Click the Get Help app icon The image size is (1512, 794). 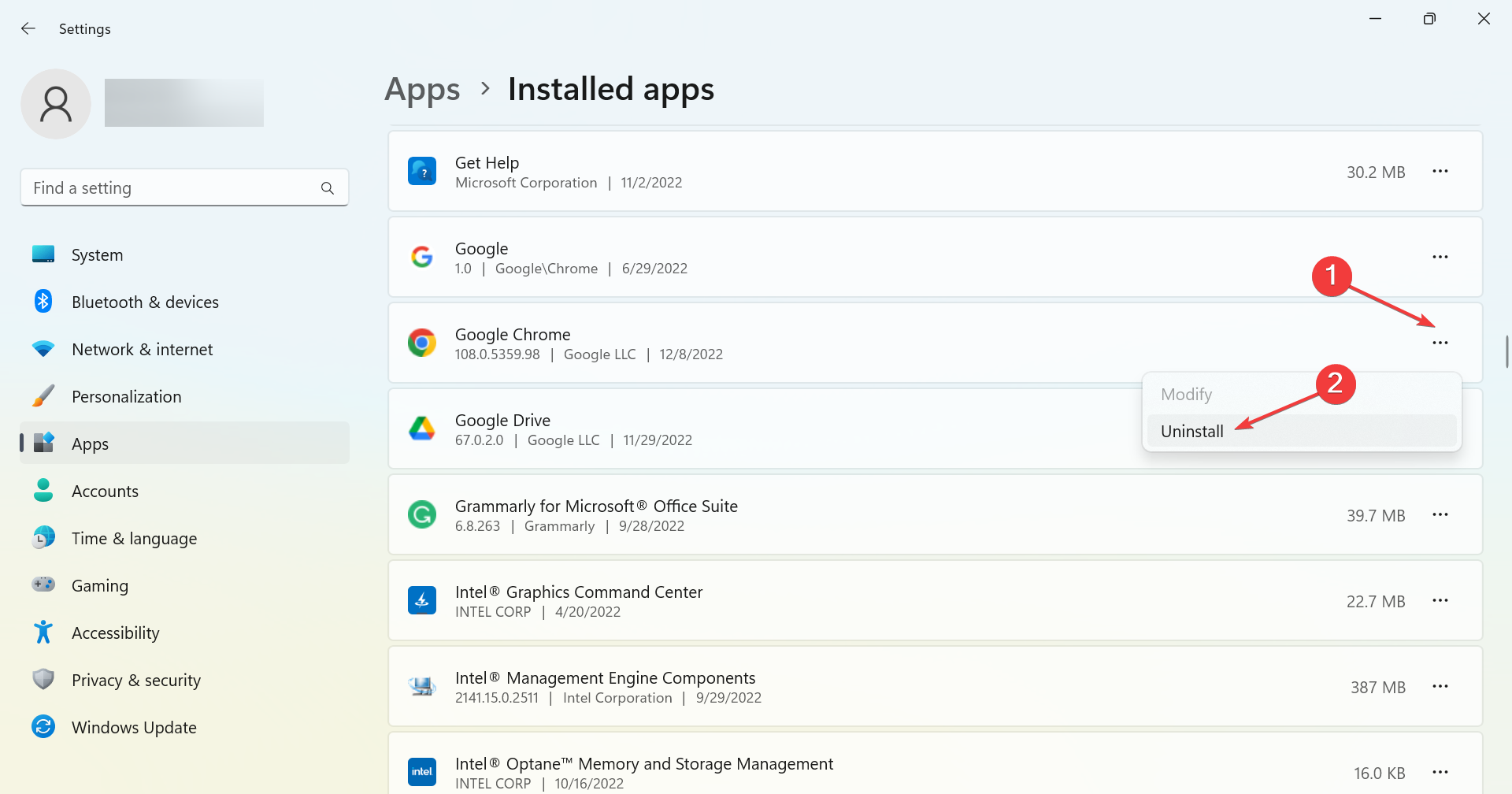pos(422,171)
